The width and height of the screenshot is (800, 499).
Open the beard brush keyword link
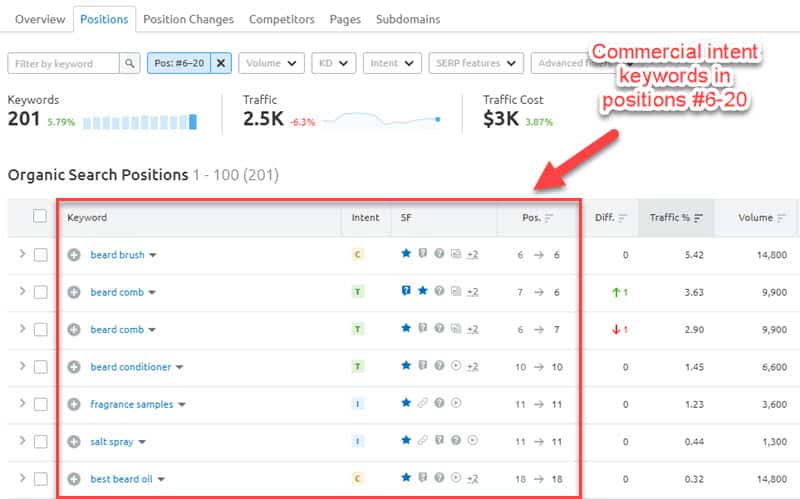tap(117, 255)
